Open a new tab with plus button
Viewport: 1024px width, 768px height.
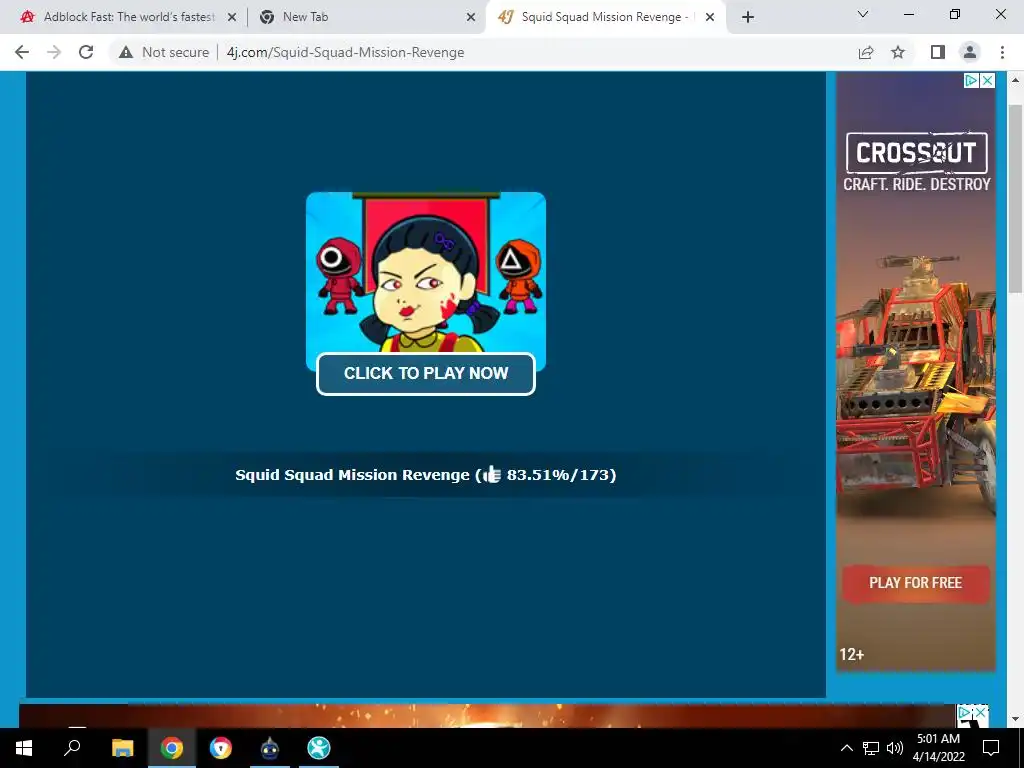click(748, 17)
